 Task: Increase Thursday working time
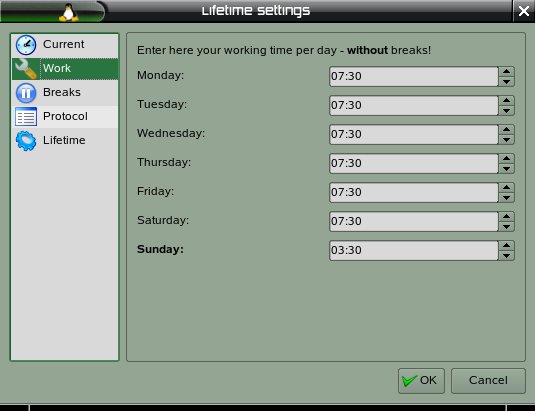click(506, 158)
